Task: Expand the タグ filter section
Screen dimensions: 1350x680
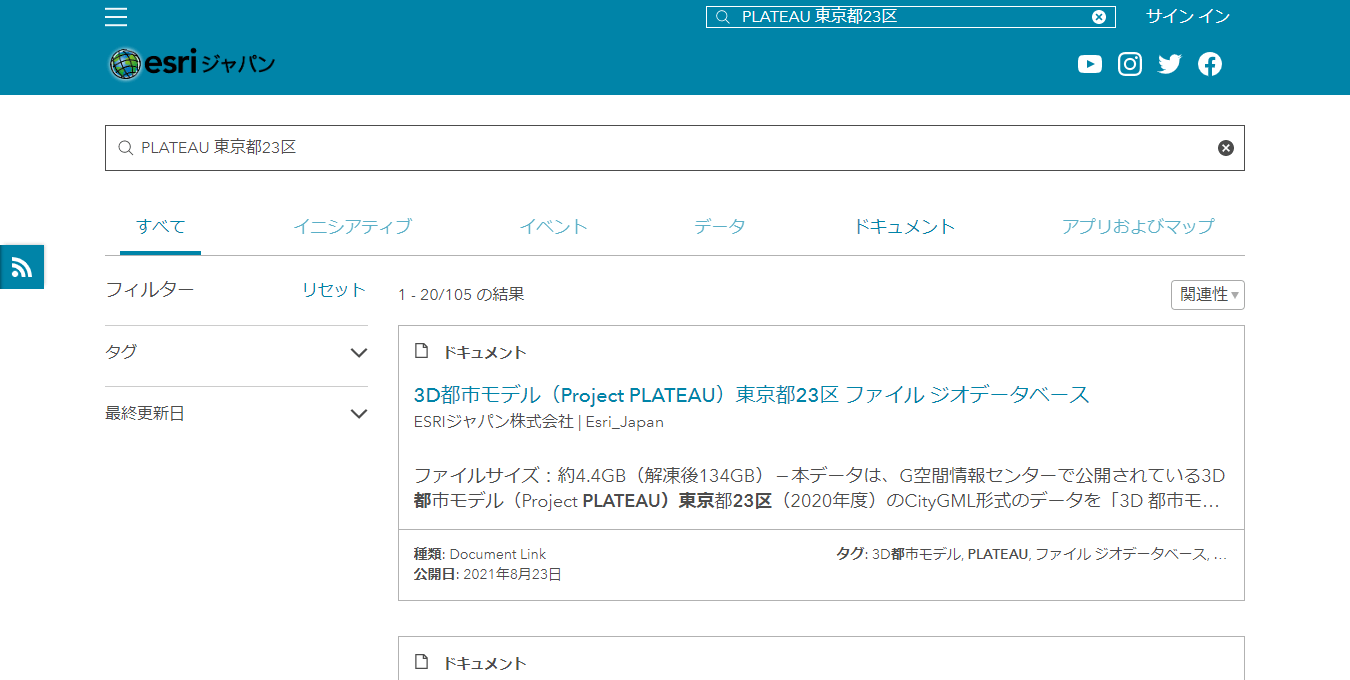Action: (x=236, y=352)
